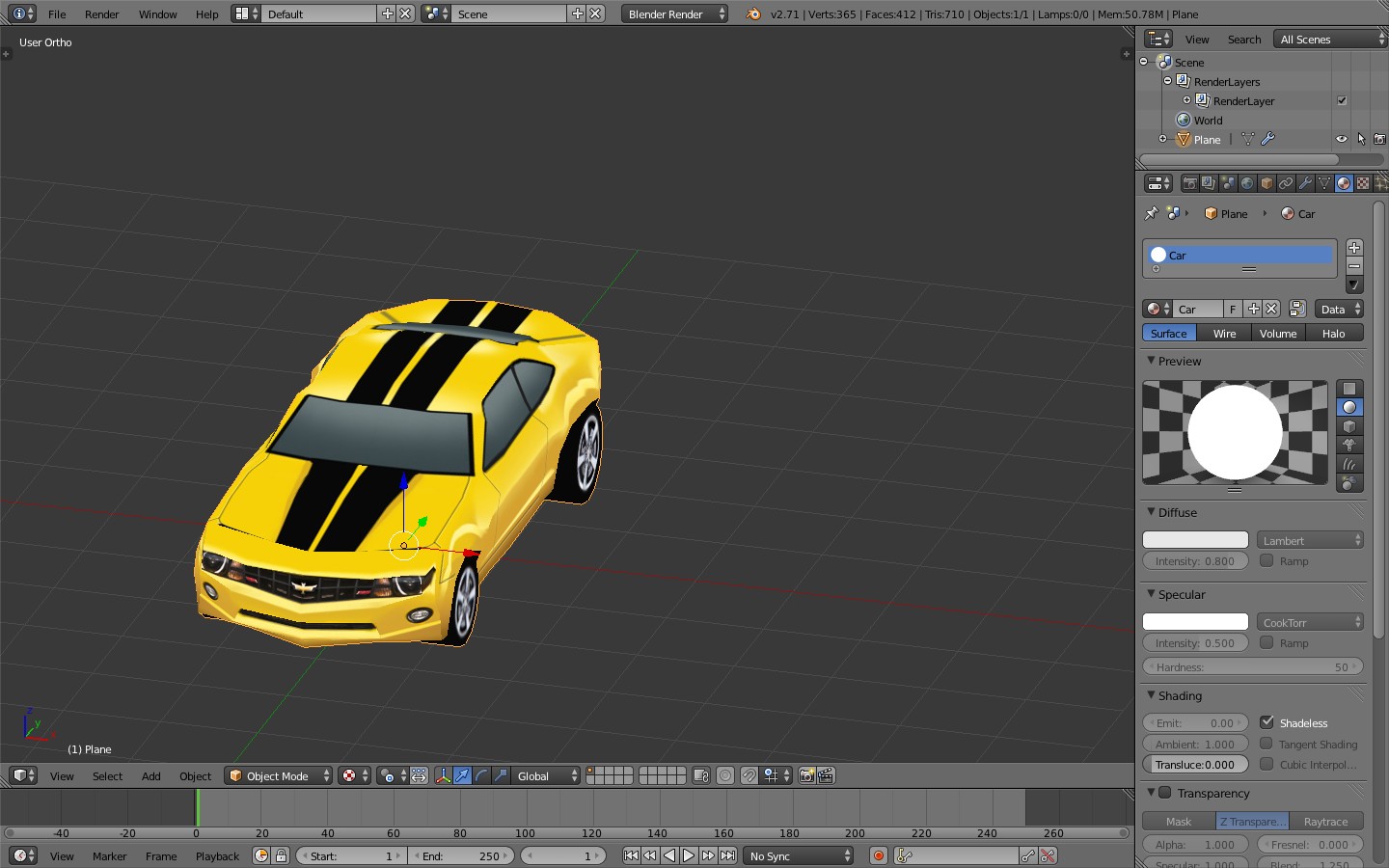Enable the rotate manipulator icon in 3D header
1389x868 pixels.
pyautogui.click(x=481, y=775)
